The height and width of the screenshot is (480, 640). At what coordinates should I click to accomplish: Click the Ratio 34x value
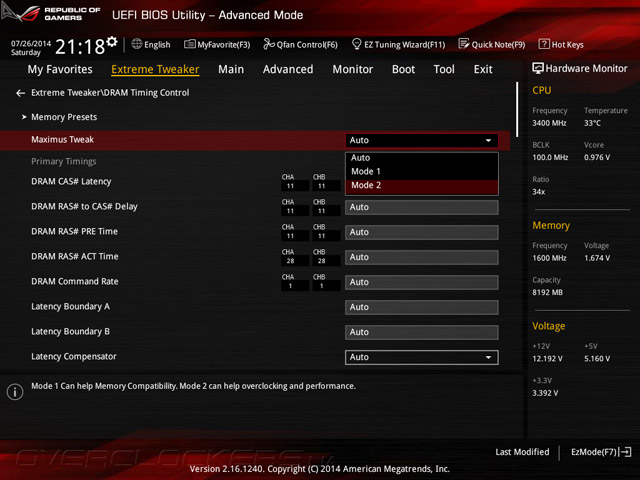tap(538, 192)
